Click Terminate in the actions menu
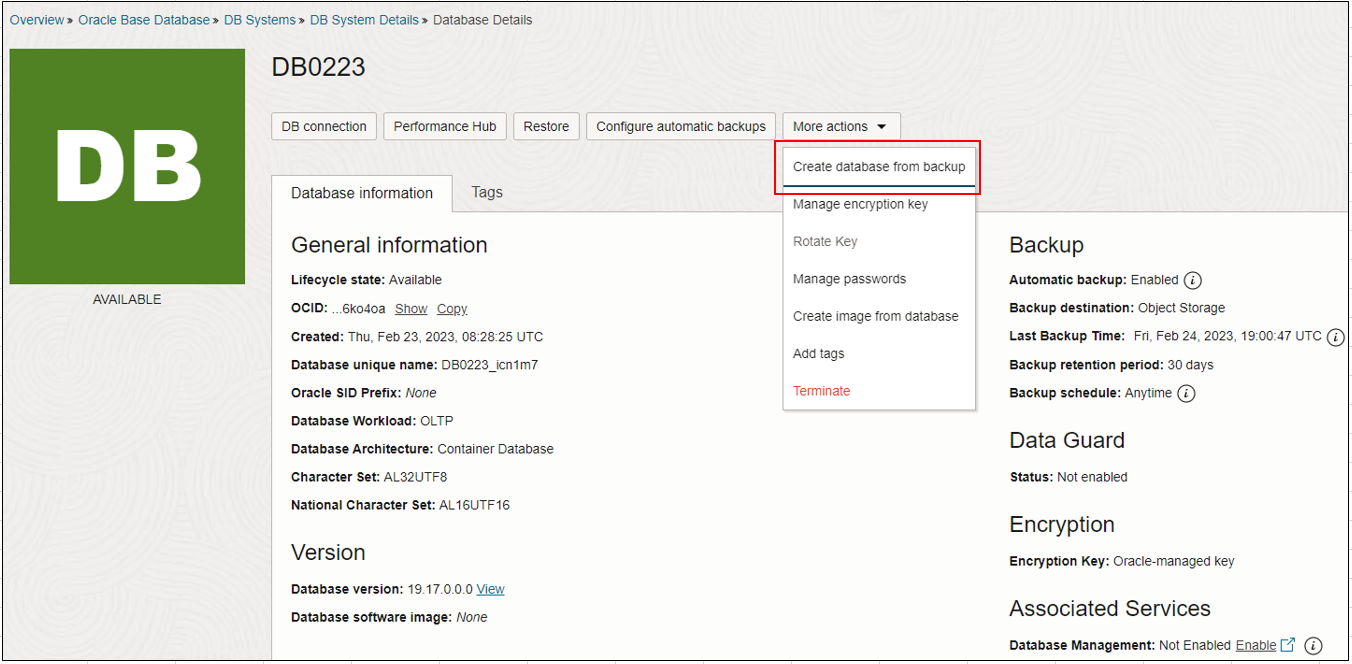 [821, 391]
